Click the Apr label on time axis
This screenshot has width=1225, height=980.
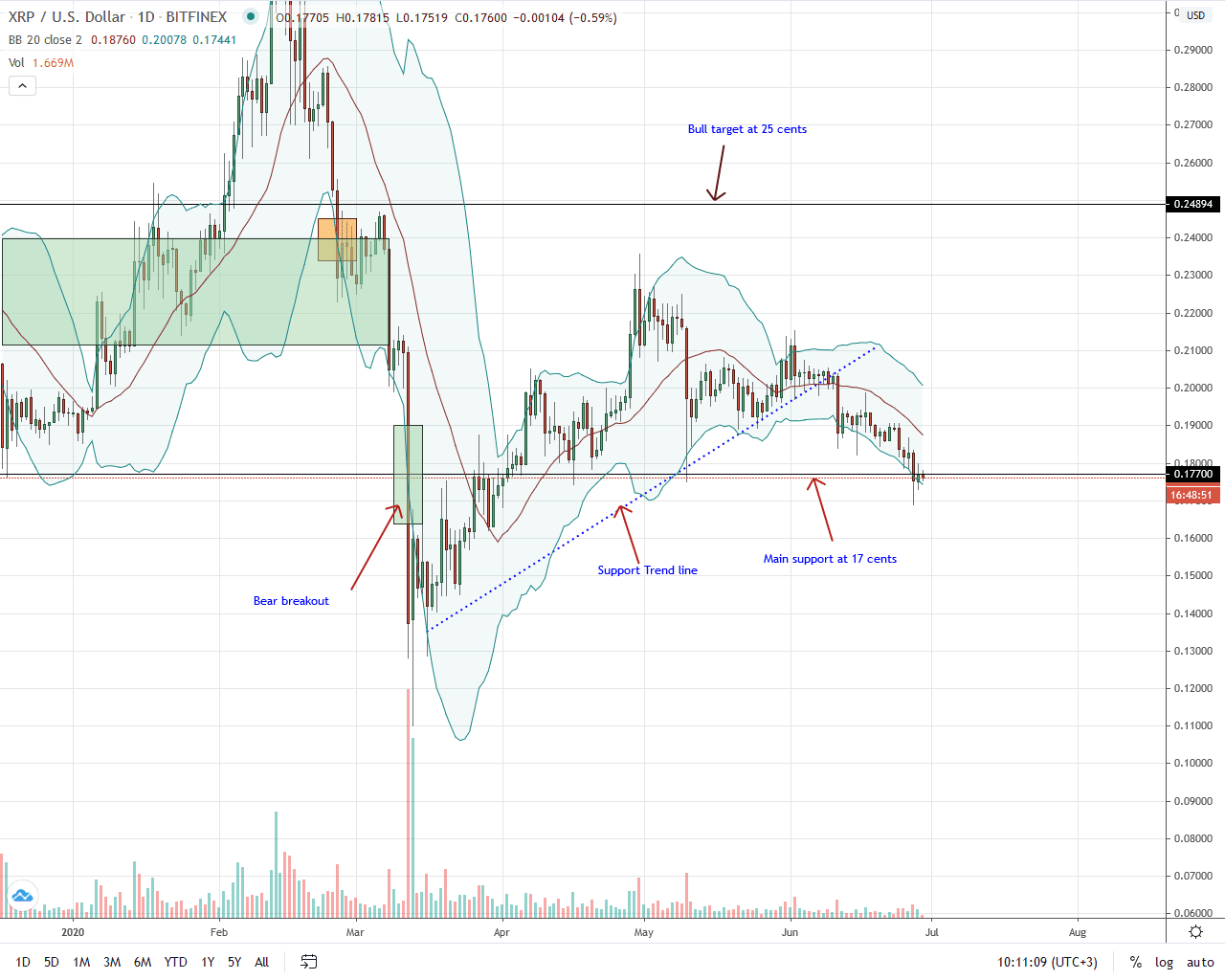501,932
